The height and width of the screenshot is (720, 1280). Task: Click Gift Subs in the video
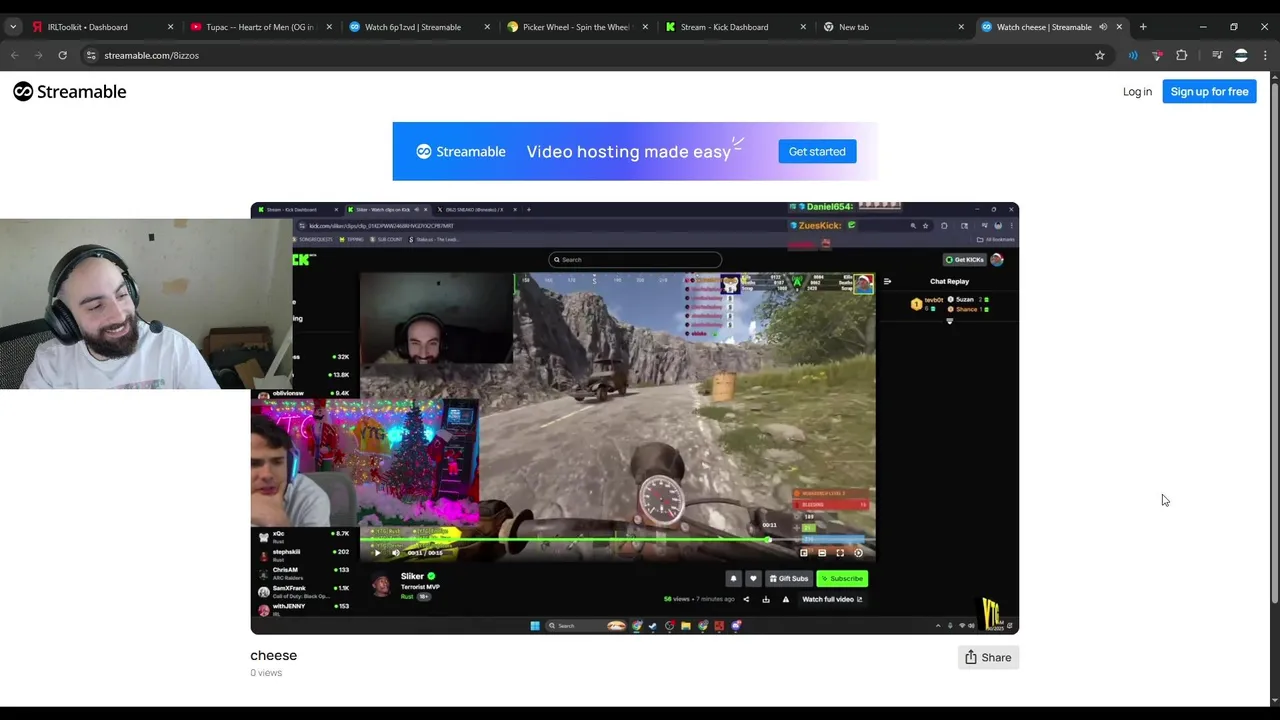click(x=788, y=578)
